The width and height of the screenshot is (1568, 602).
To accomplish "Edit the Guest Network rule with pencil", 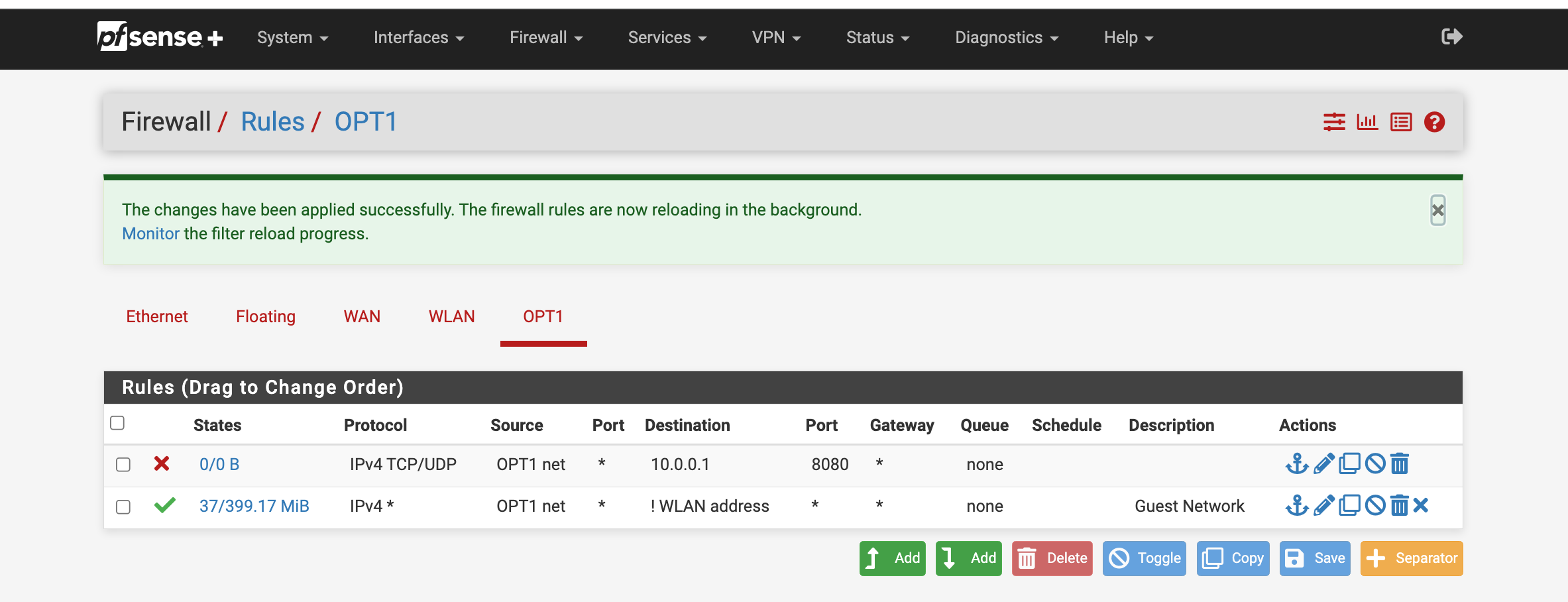I will pos(1323,506).
